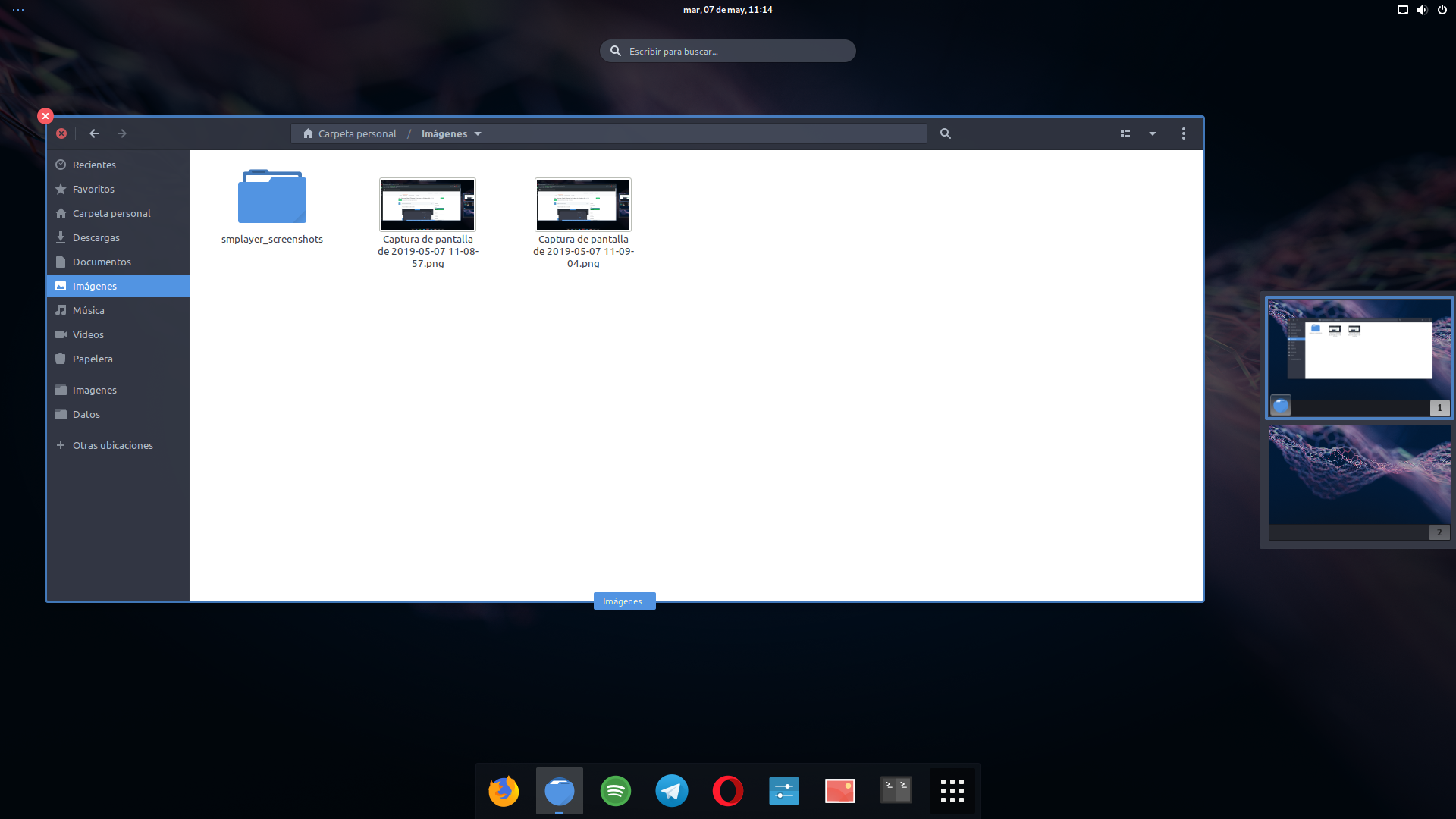Image resolution: width=1456 pixels, height=819 pixels.
Task: Open Música in sidebar
Action: coord(118,310)
